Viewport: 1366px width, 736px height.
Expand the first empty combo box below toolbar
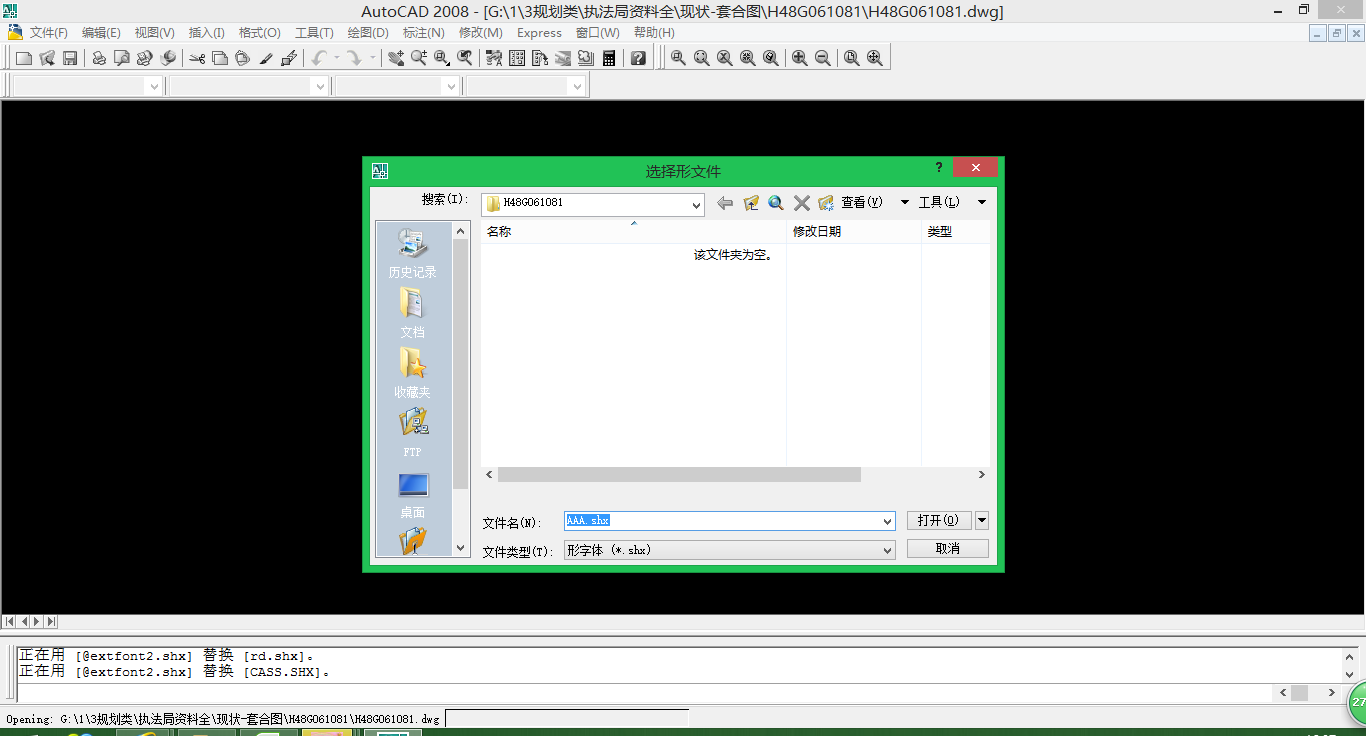point(154,87)
